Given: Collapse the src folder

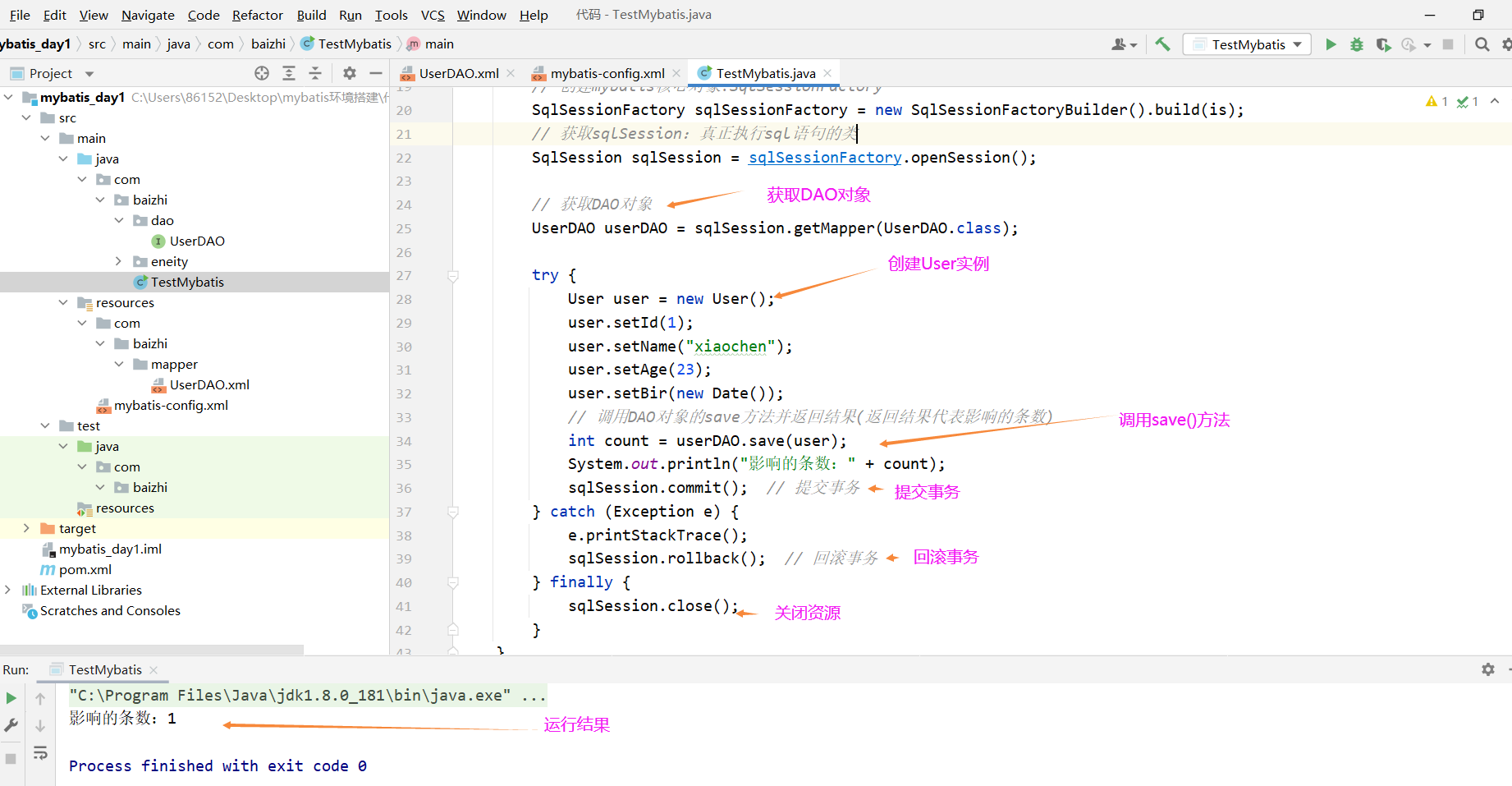Looking at the screenshot, I should tap(26, 117).
